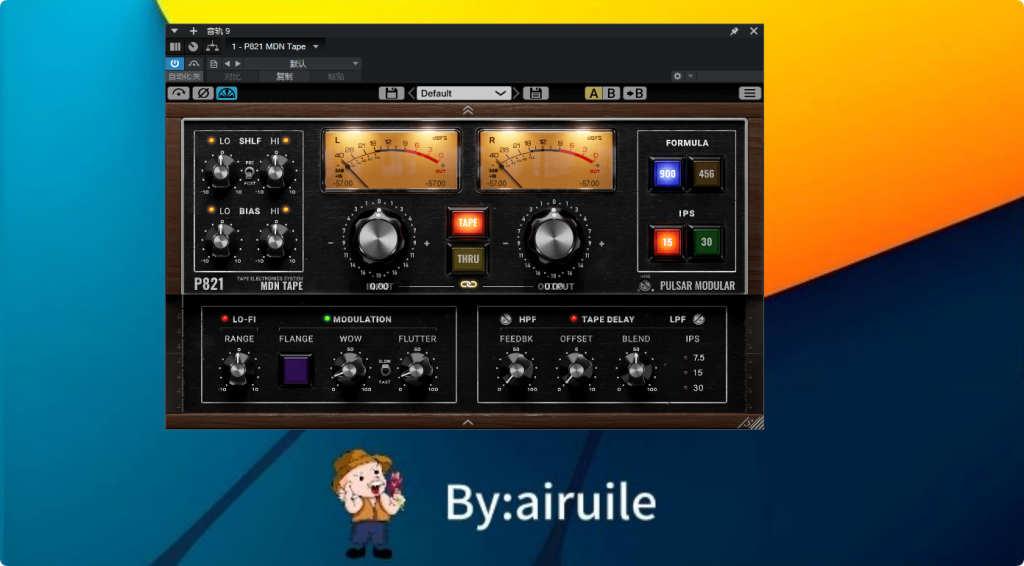Select the A preset slot
The width and height of the screenshot is (1024, 566).
pos(594,93)
